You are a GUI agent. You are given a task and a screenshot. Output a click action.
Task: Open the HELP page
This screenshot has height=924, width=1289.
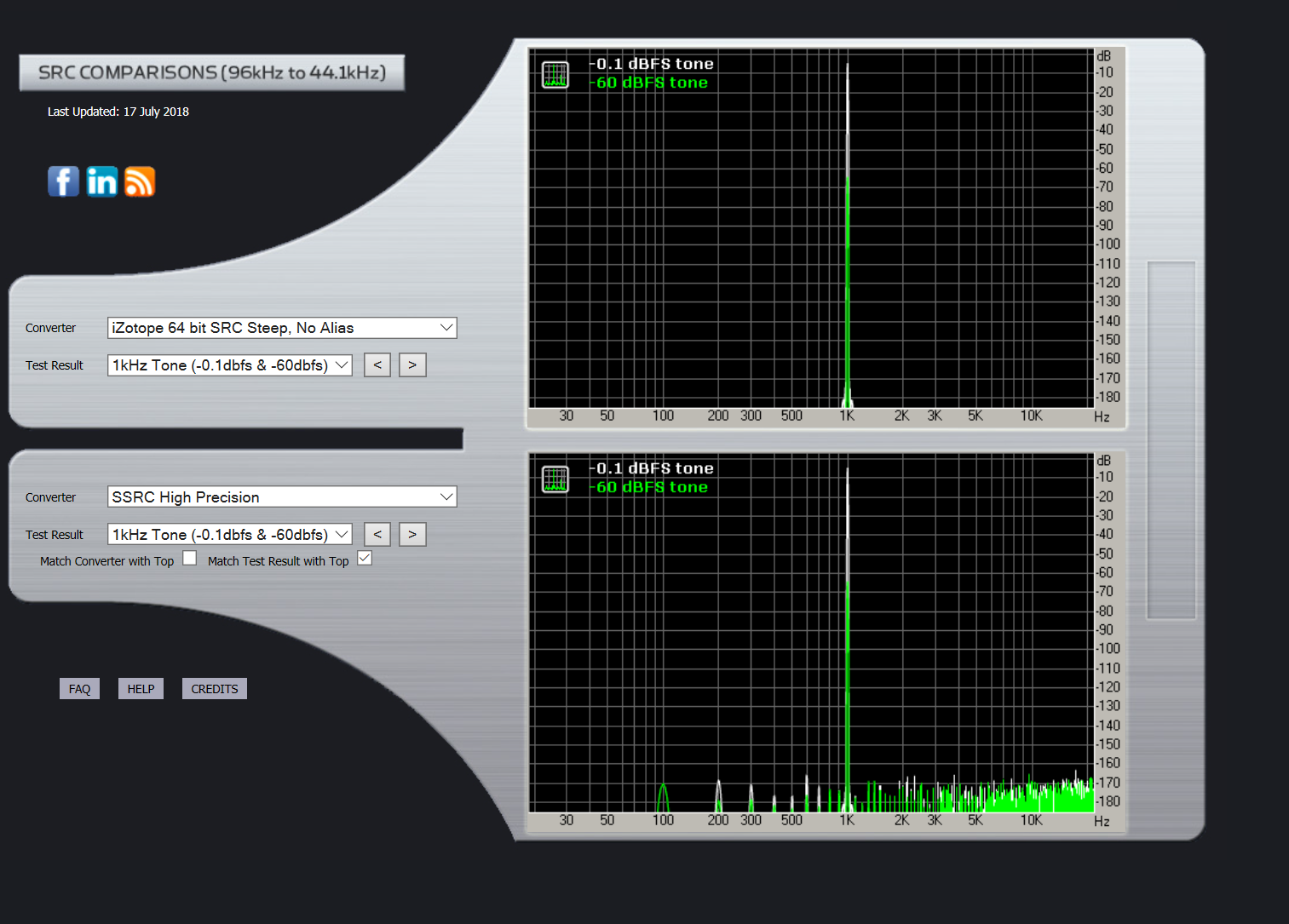pyautogui.click(x=141, y=689)
